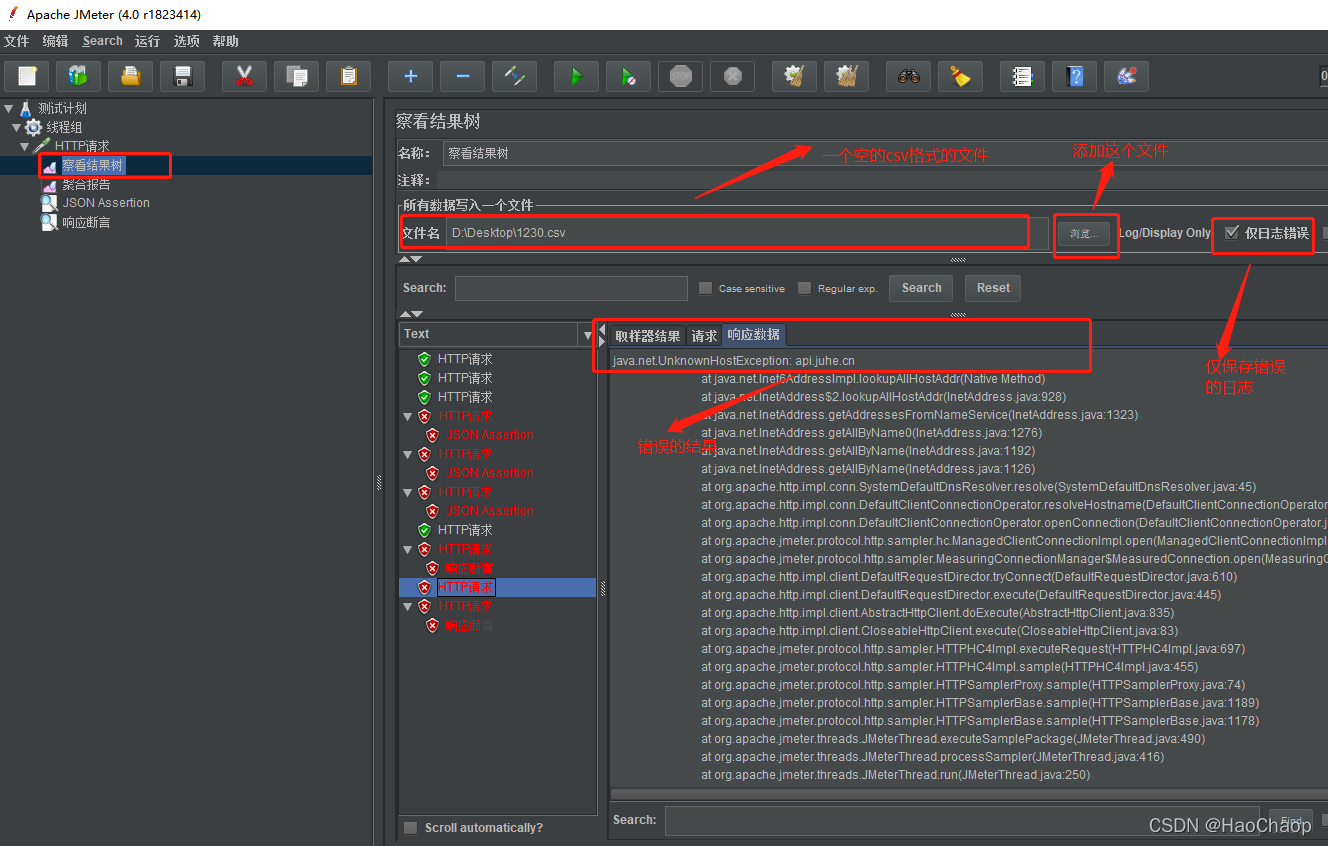Click the Shutdown toolbar icon
Viewport: 1328px width, 846px height.
point(732,76)
